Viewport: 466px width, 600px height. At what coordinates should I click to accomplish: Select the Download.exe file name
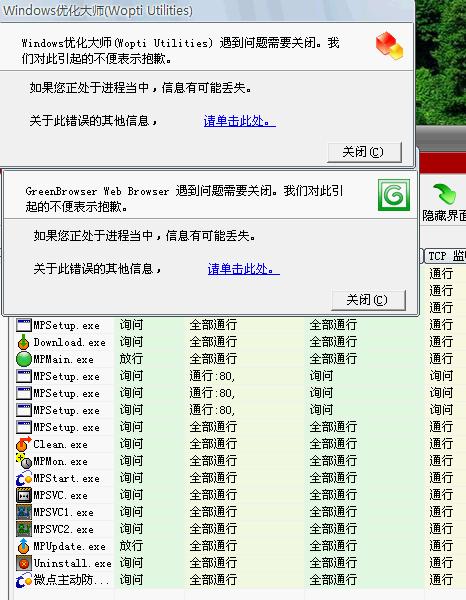pos(70,342)
